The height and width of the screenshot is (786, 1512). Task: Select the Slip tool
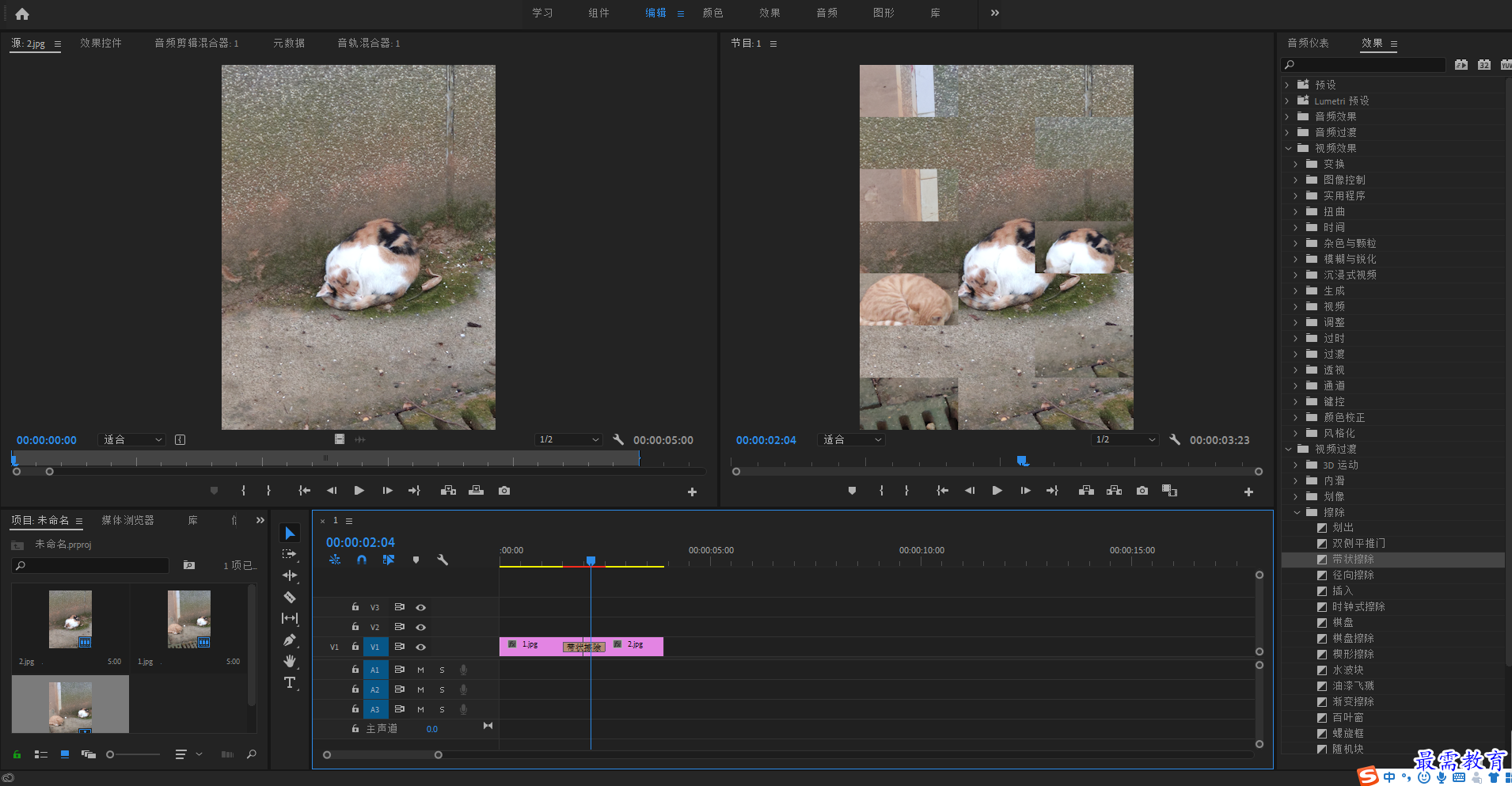coord(290,618)
